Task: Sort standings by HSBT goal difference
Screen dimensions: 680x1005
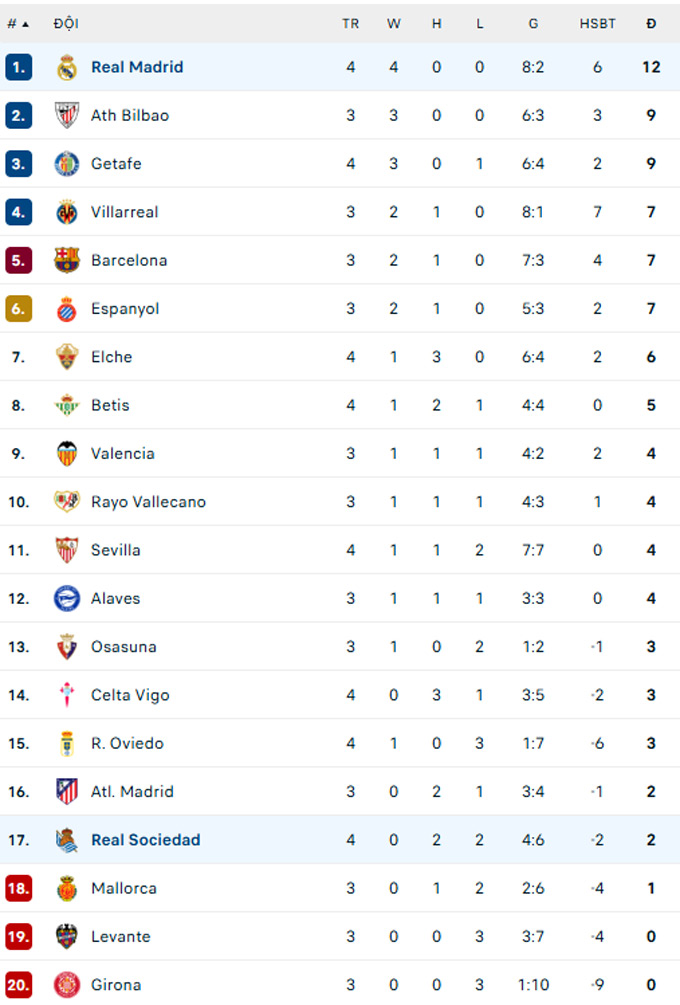Action: pyautogui.click(x=597, y=23)
